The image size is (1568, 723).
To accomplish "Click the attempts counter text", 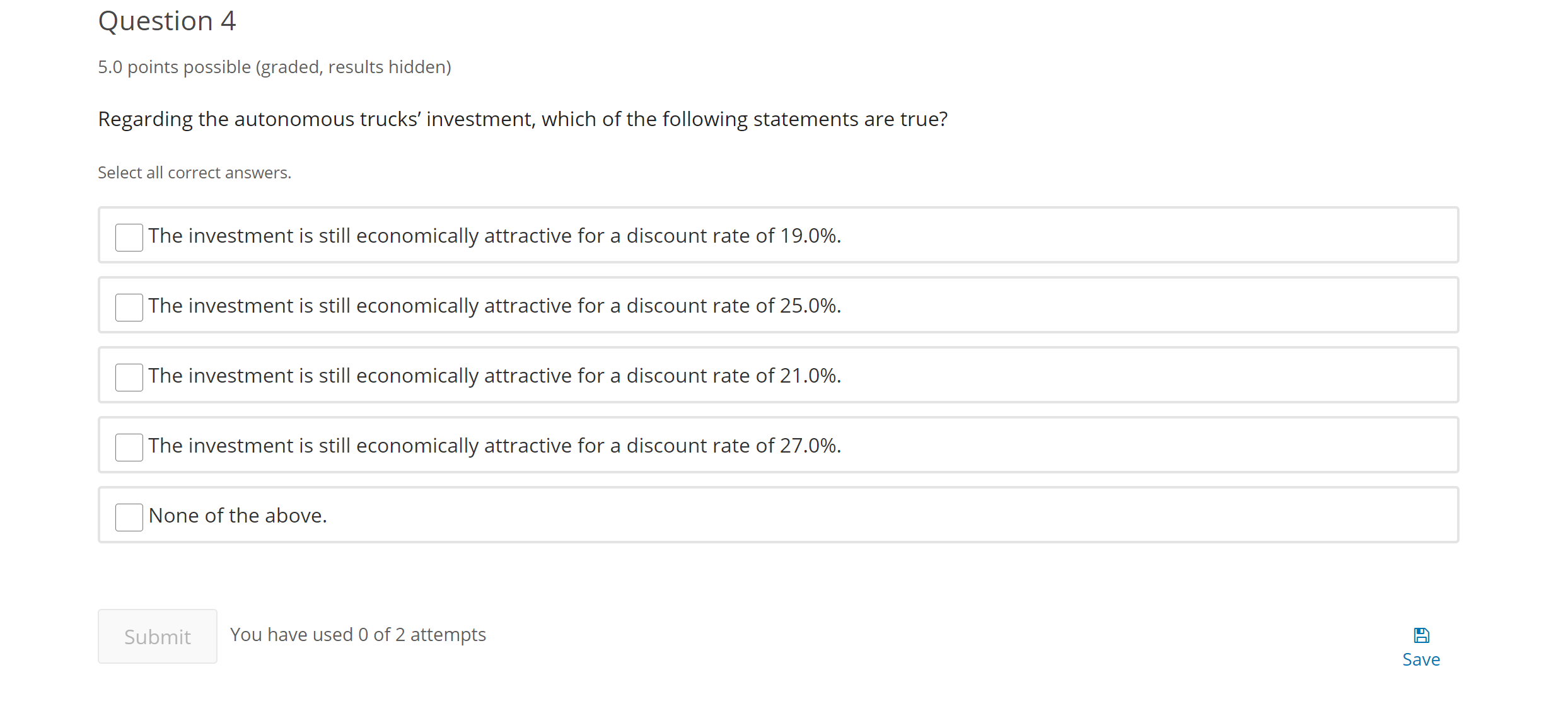I will coord(358,635).
